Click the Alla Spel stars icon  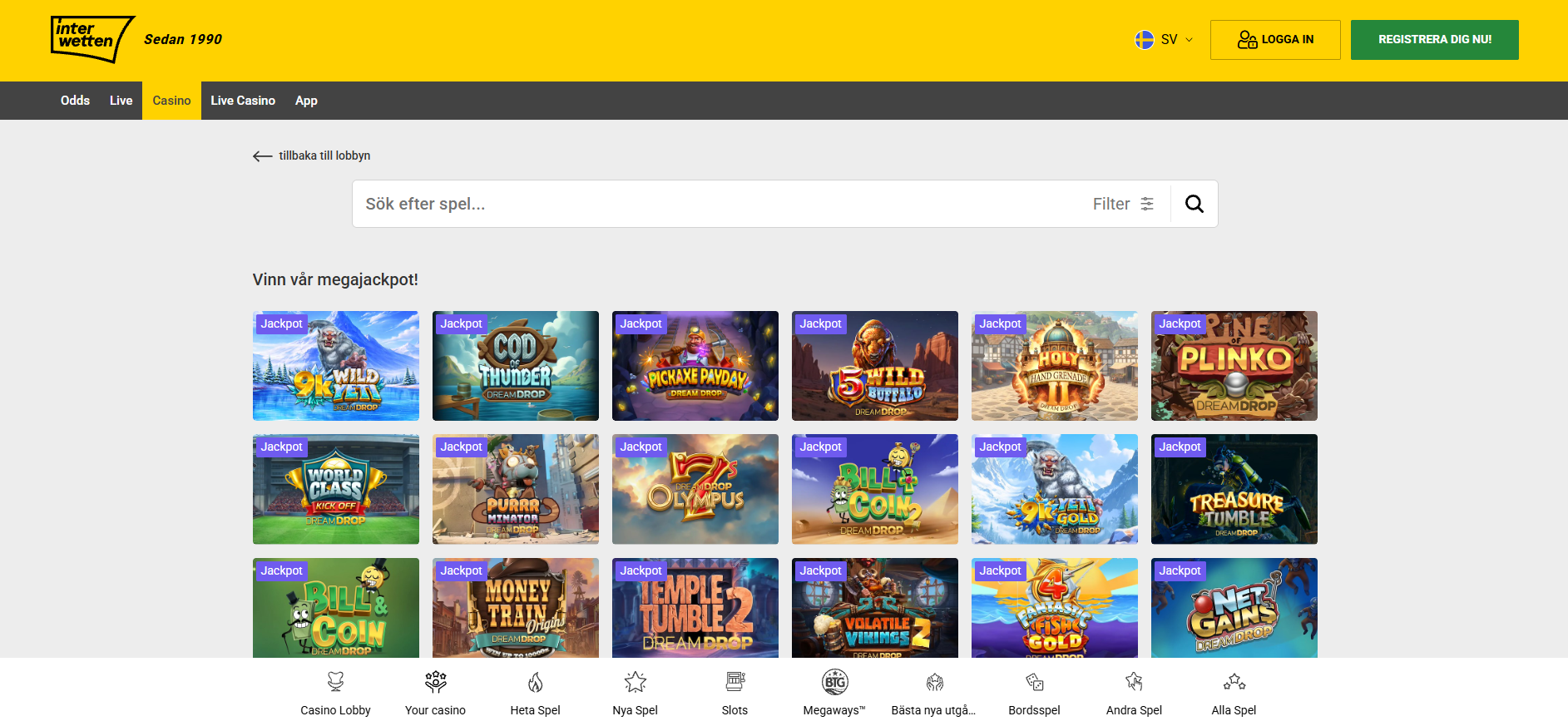1234,682
